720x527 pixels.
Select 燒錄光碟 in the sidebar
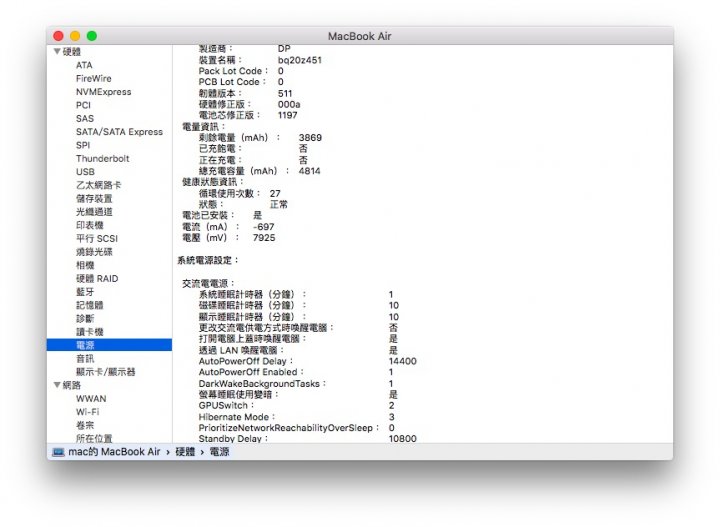(94, 252)
